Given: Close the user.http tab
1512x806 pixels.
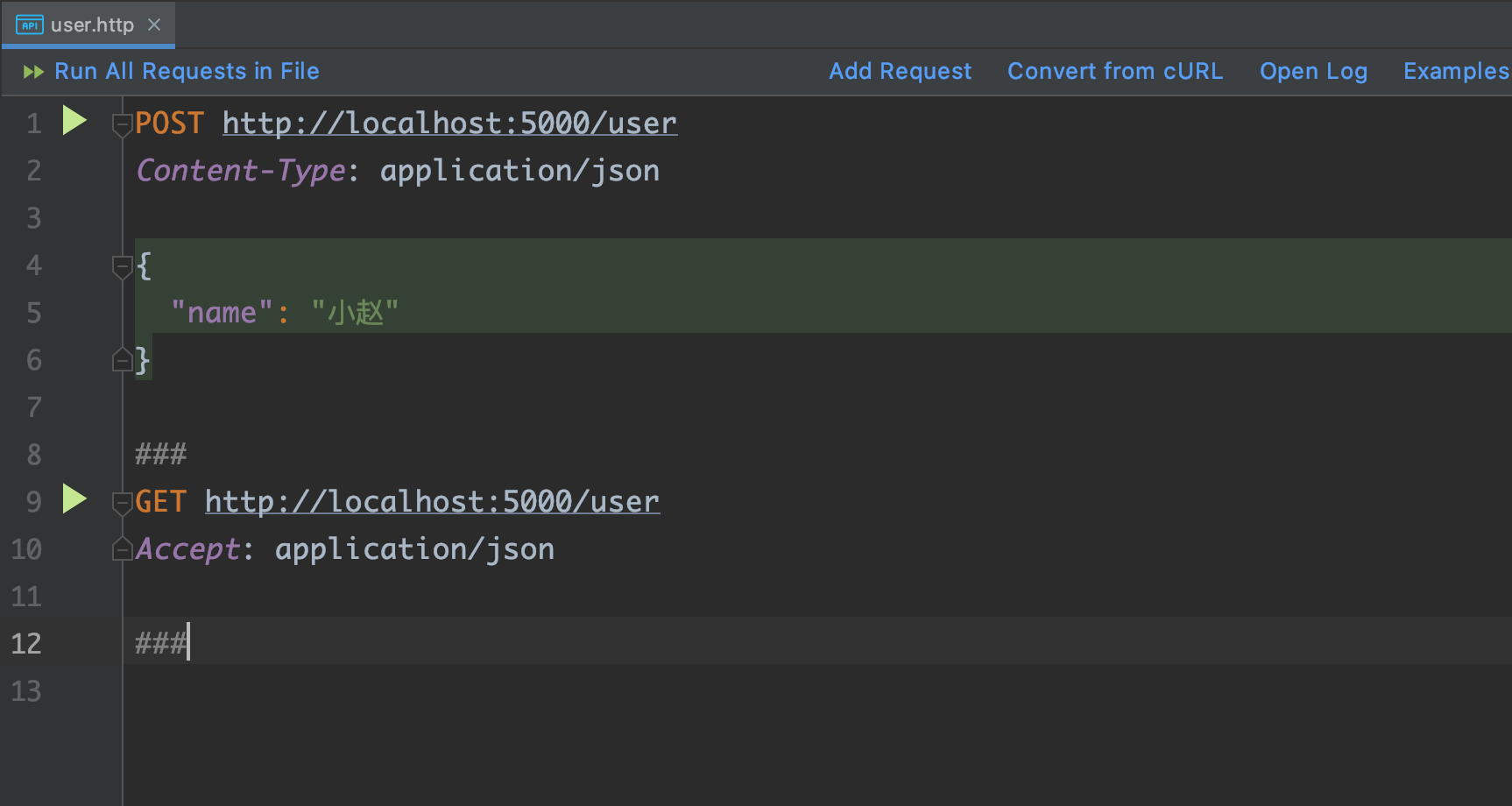Looking at the screenshot, I should pos(154,25).
